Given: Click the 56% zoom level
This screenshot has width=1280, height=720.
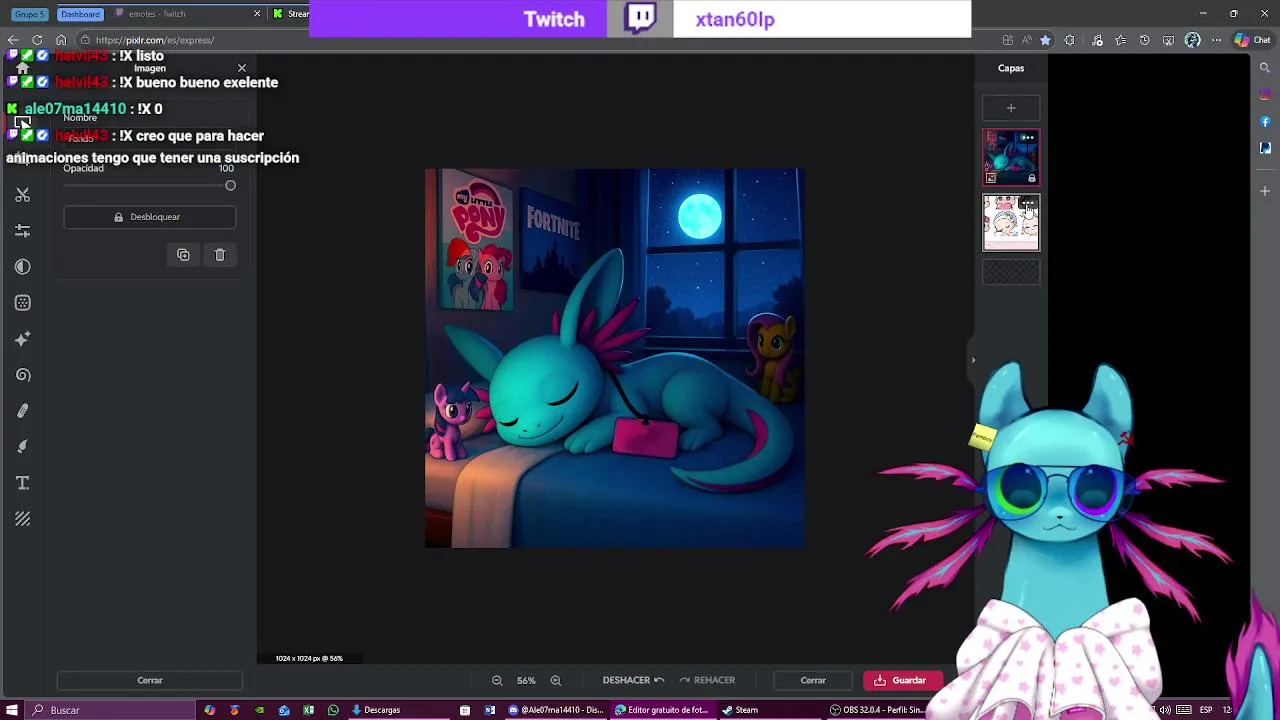Looking at the screenshot, I should (x=526, y=680).
